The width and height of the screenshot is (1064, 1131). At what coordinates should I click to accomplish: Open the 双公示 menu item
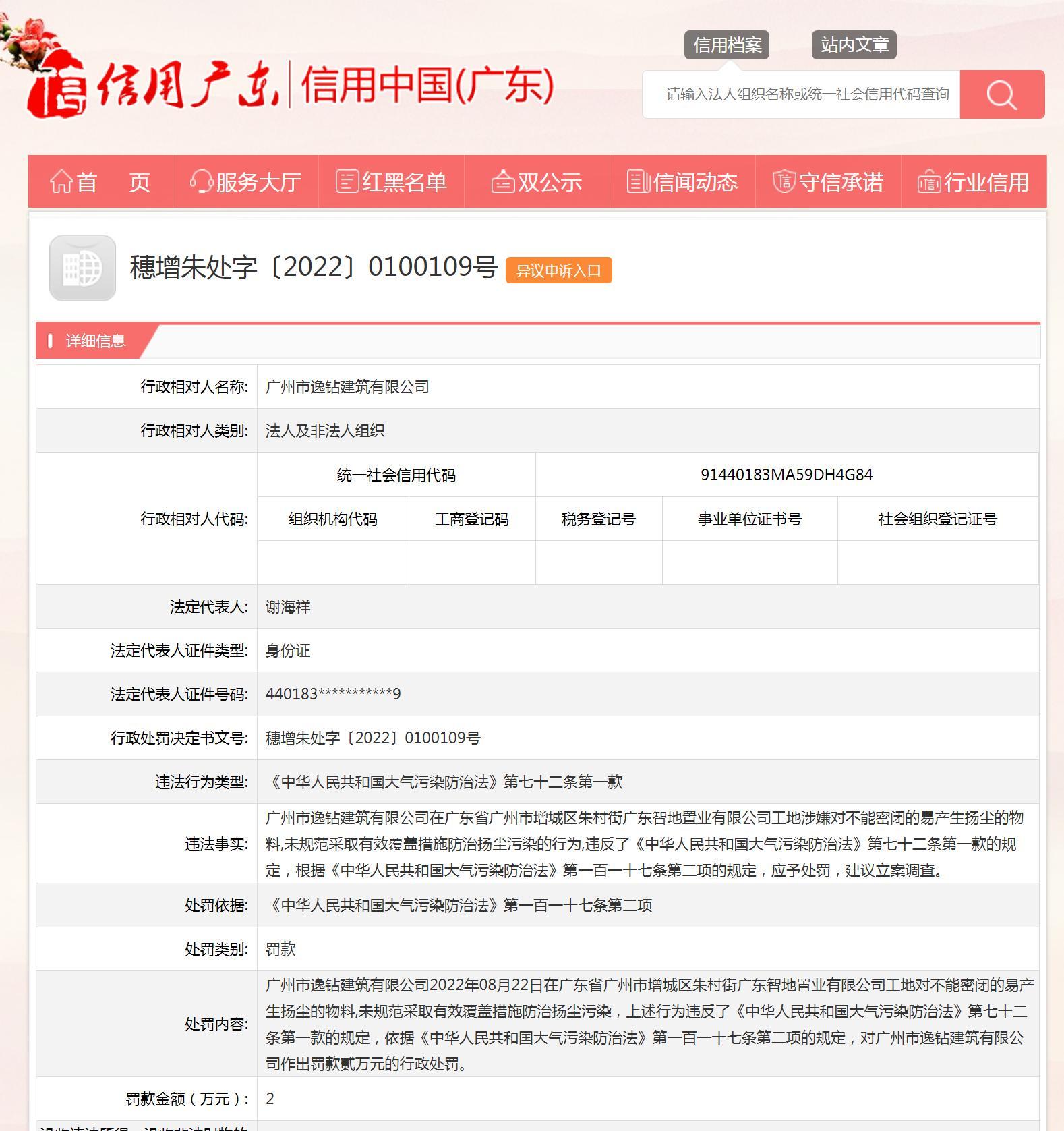click(x=537, y=181)
